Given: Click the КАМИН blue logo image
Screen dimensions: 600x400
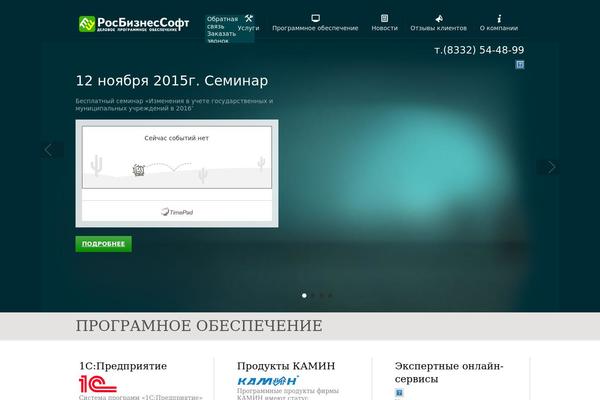Looking at the screenshot, I should pos(267,380).
